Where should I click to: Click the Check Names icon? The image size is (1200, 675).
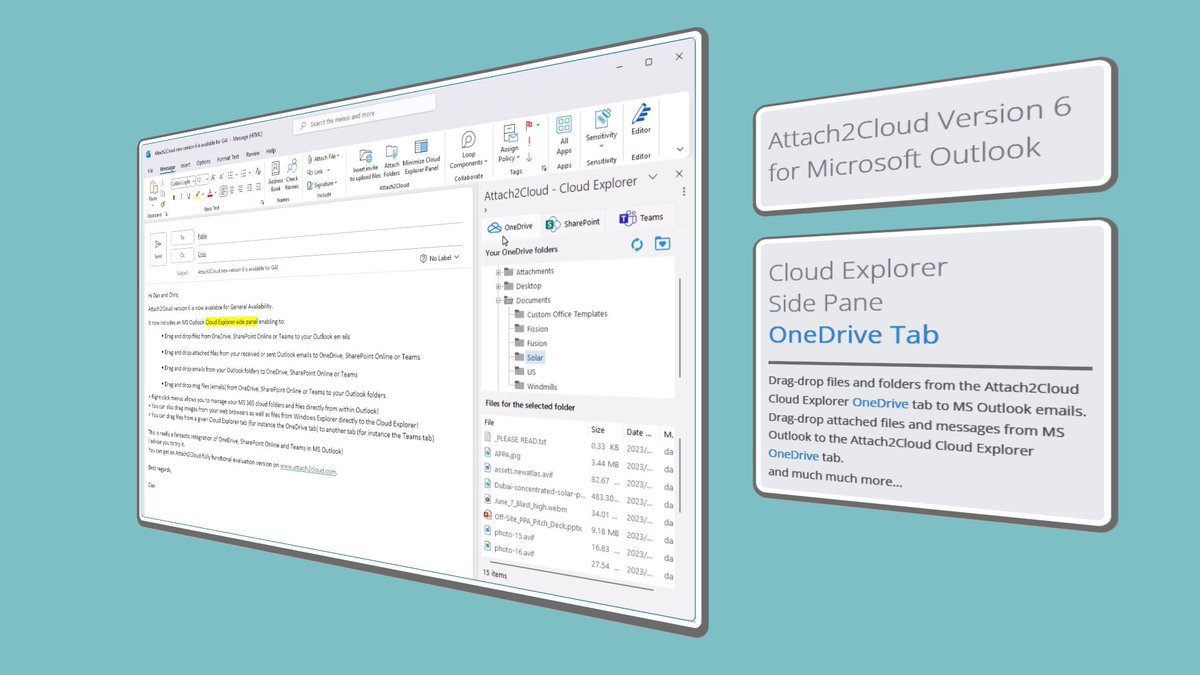[292, 173]
